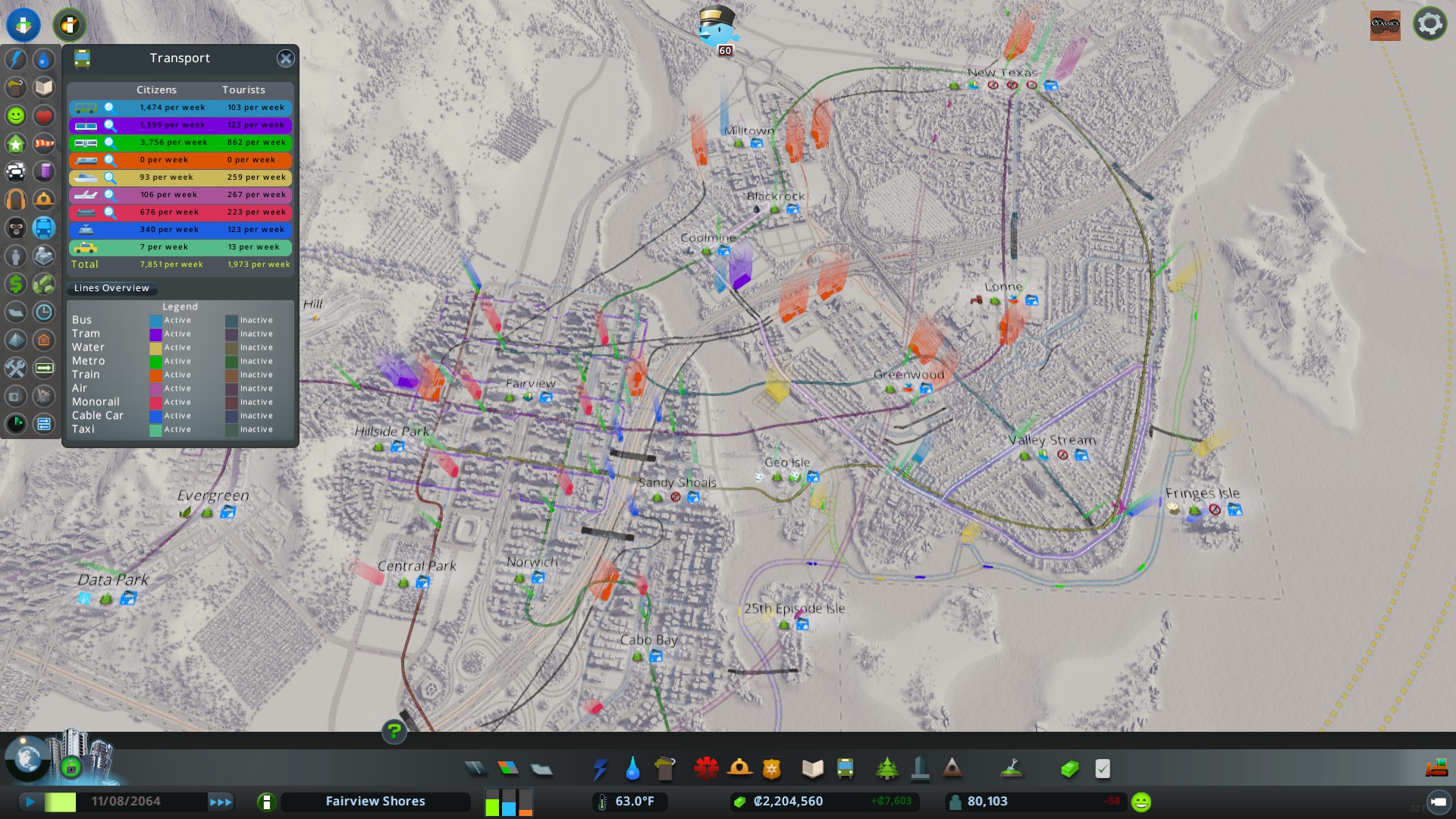Select the Greenwood district label
The height and width of the screenshot is (819, 1456).
(908, 375)
